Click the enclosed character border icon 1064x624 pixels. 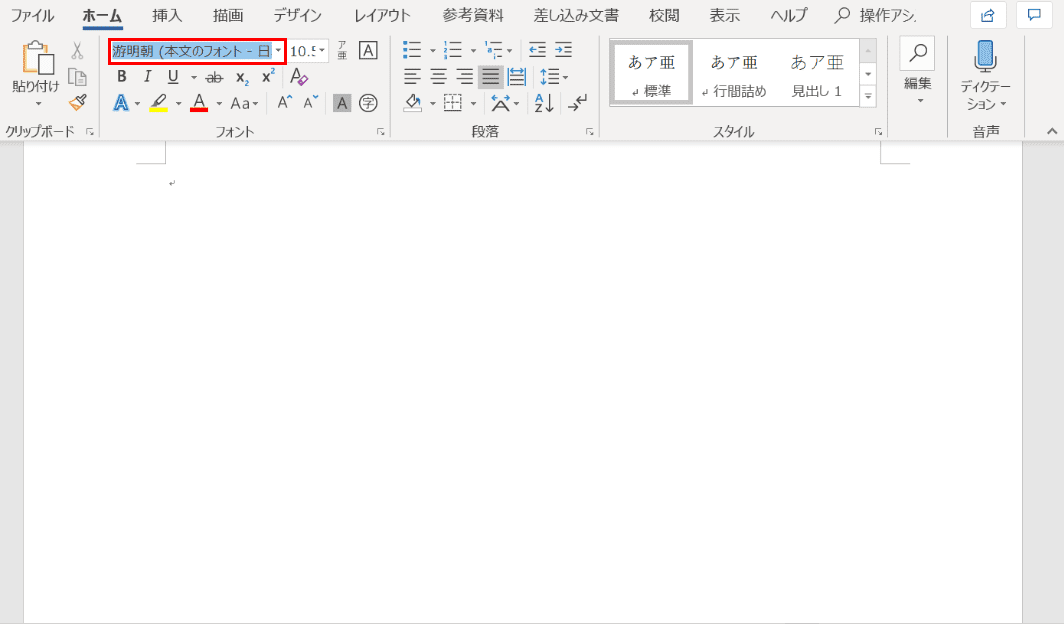pos(368,51)
